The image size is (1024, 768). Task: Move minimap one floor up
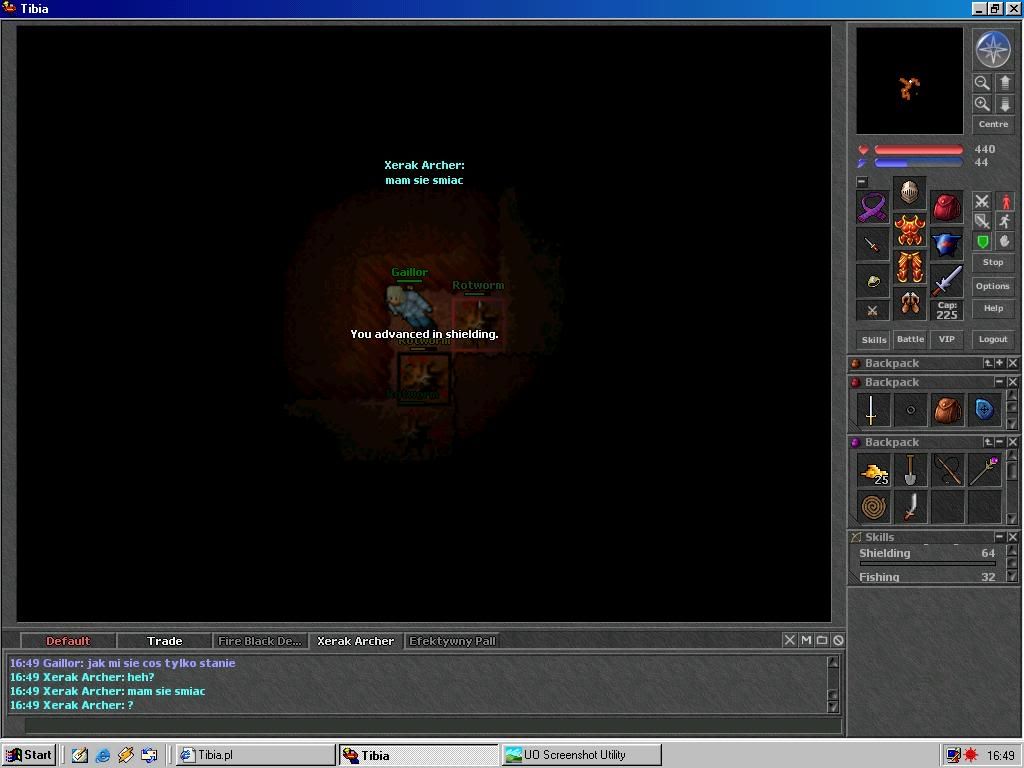coord(1004,83)
